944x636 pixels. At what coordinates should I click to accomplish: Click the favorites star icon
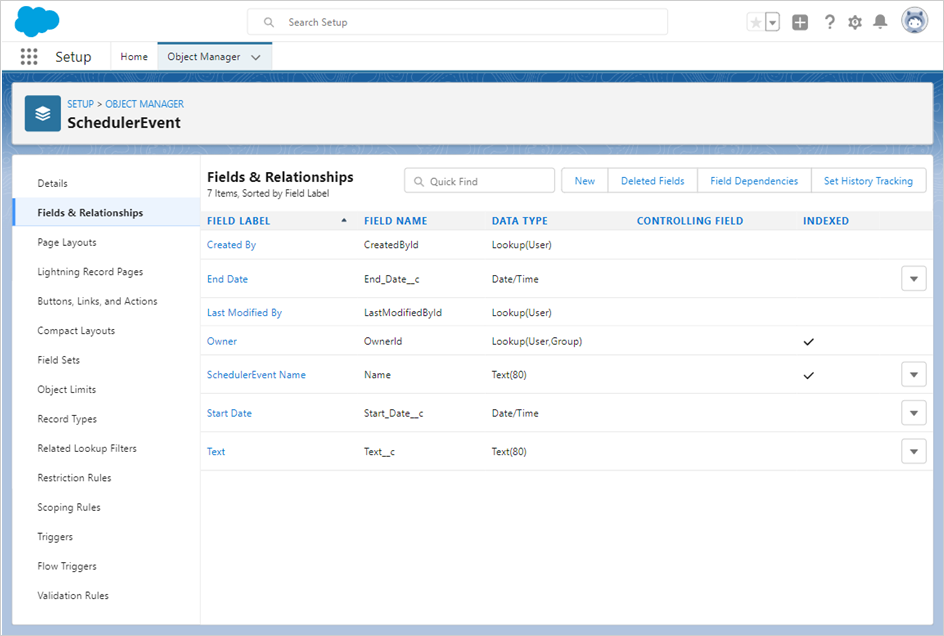click(755, 22)
